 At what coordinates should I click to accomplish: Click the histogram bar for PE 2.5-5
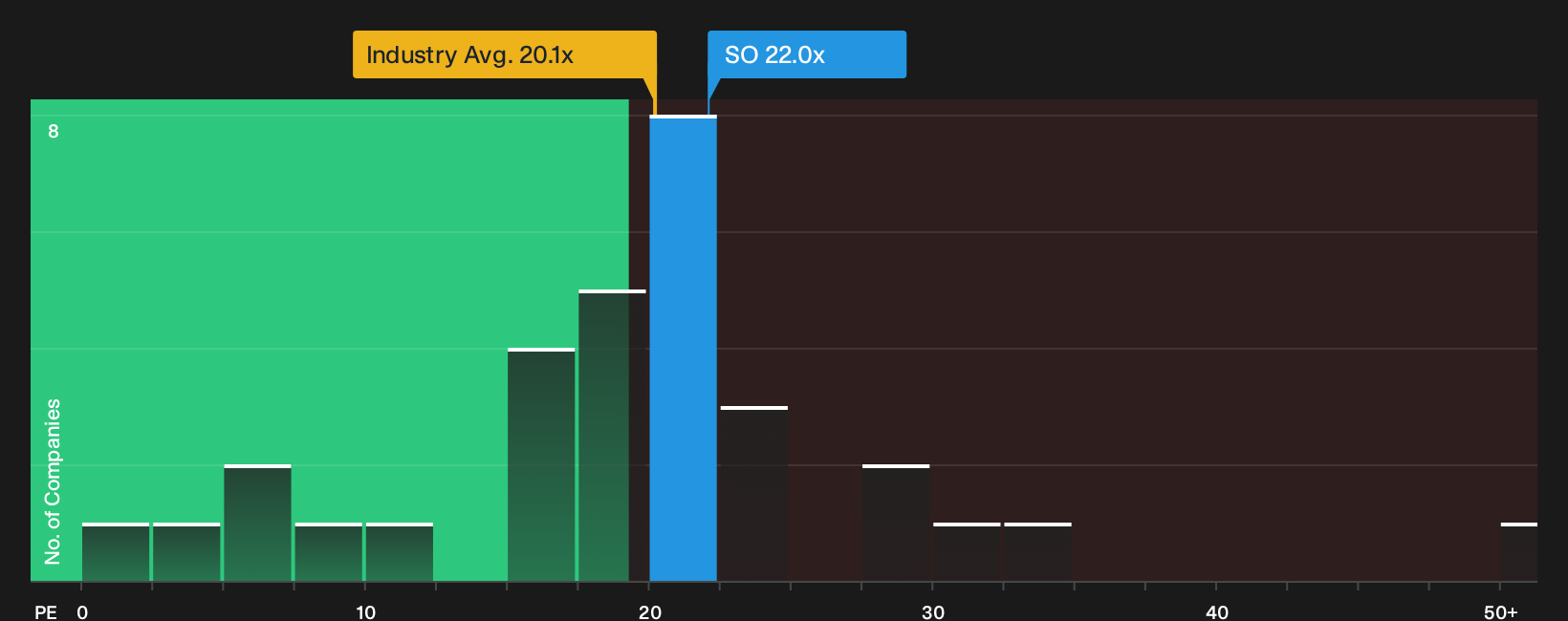pyautogui.click(x=186, y=552)
